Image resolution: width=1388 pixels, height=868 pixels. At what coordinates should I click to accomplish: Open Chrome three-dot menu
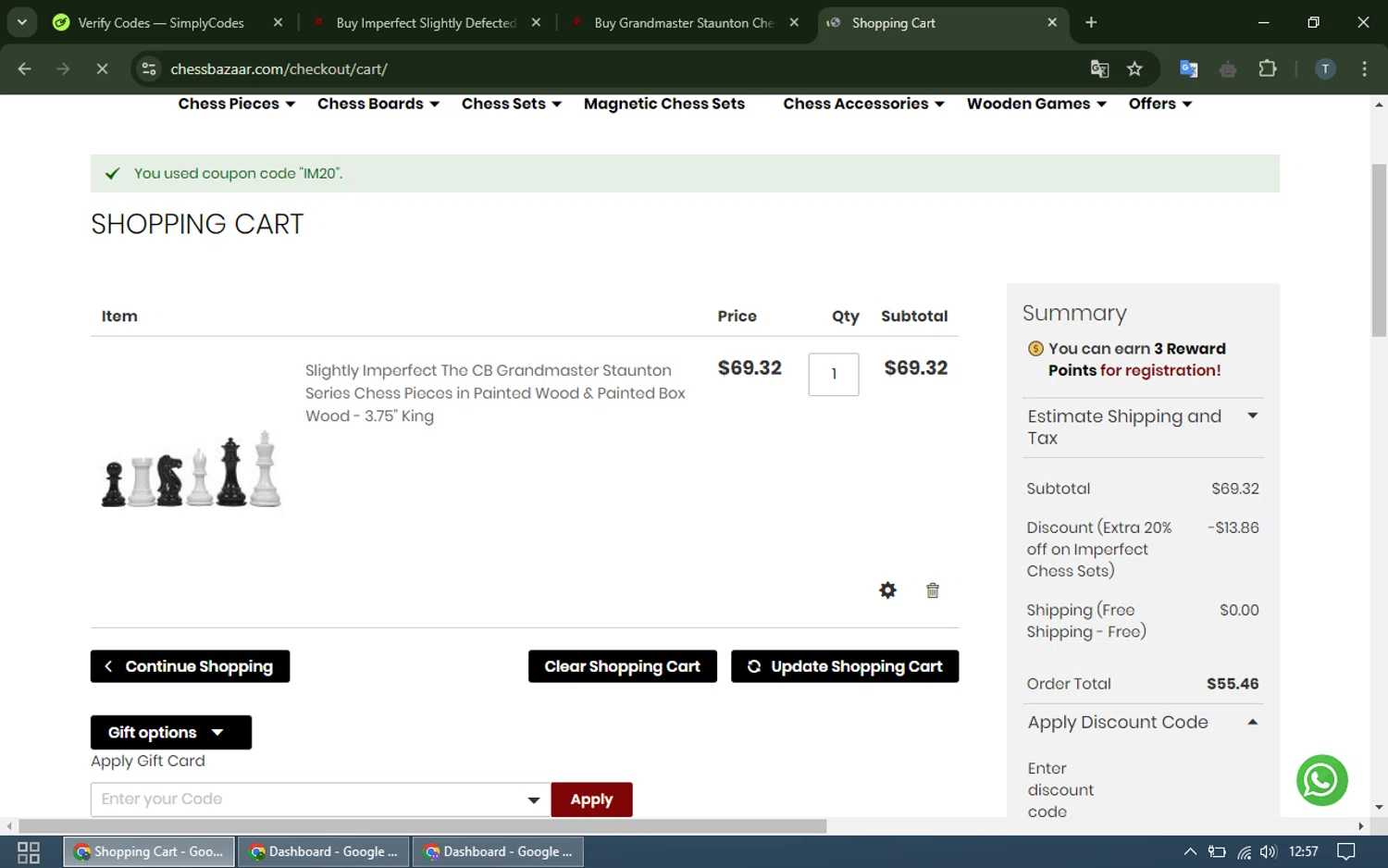click(x=1364, y=68)
